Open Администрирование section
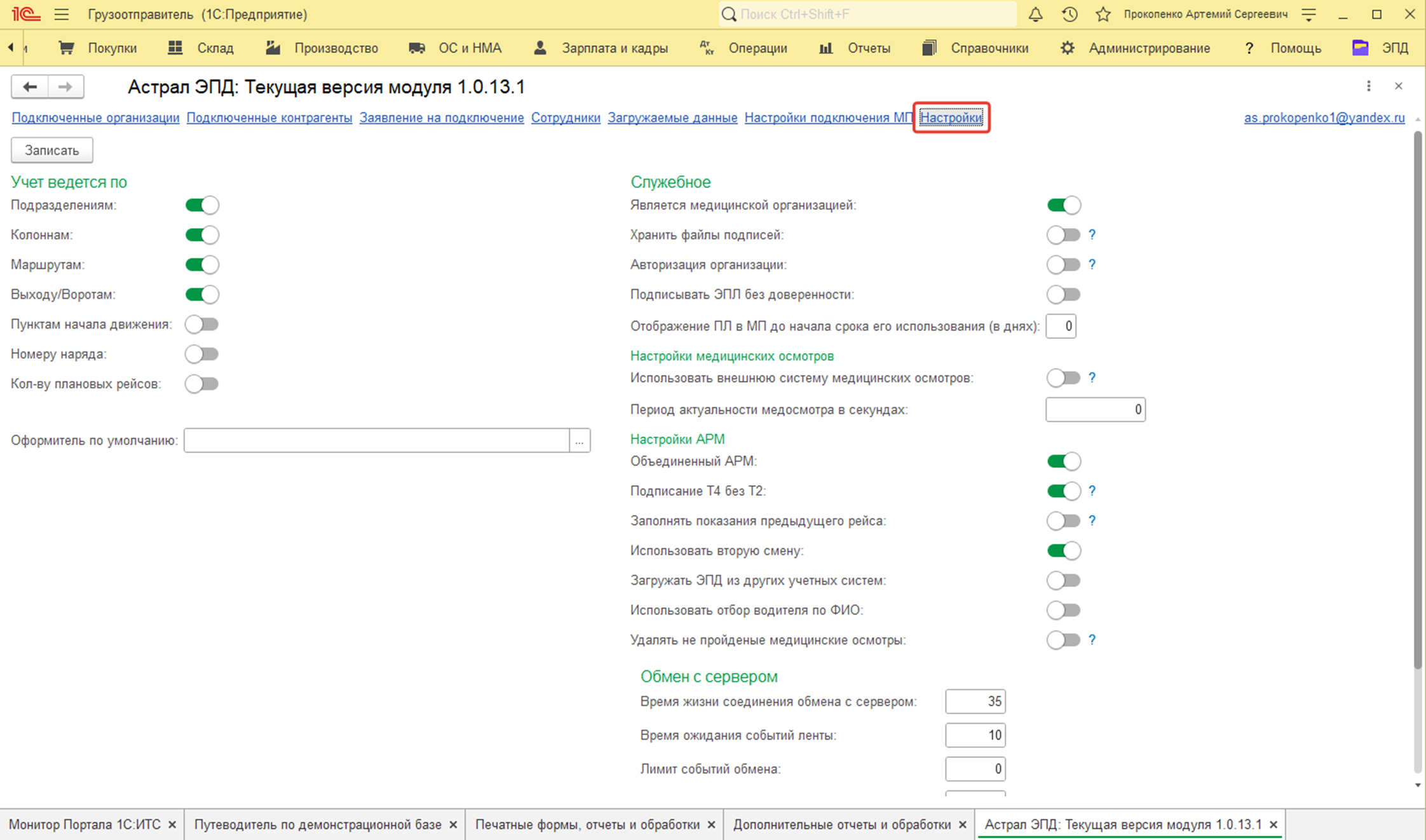 point(1135,48)
